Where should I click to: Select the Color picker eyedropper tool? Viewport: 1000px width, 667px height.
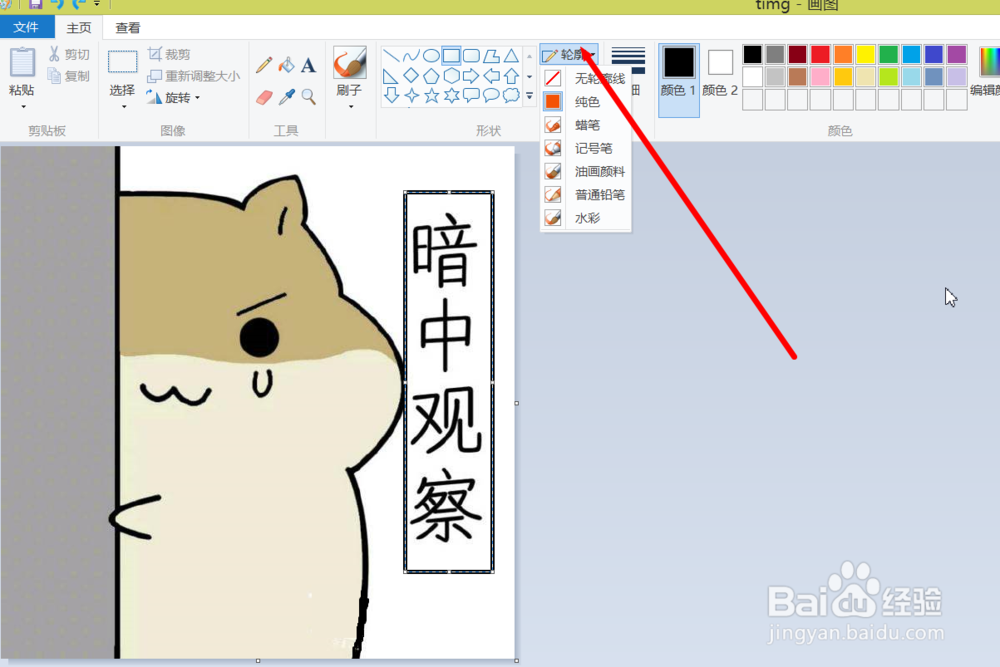[286, 97]
